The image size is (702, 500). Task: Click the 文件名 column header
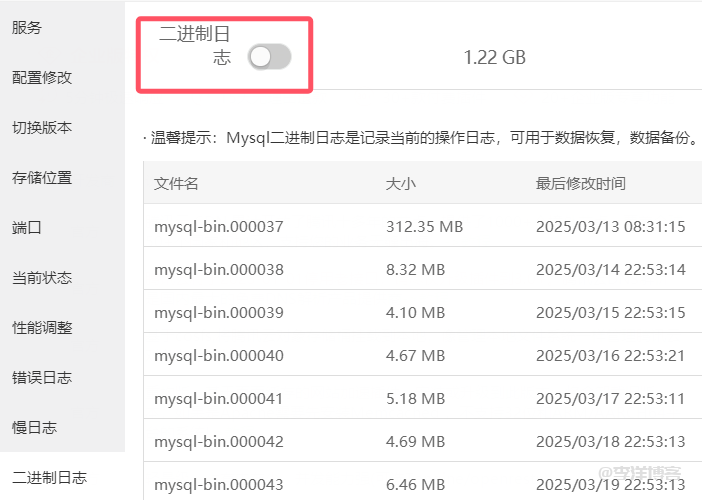[176, 184]
